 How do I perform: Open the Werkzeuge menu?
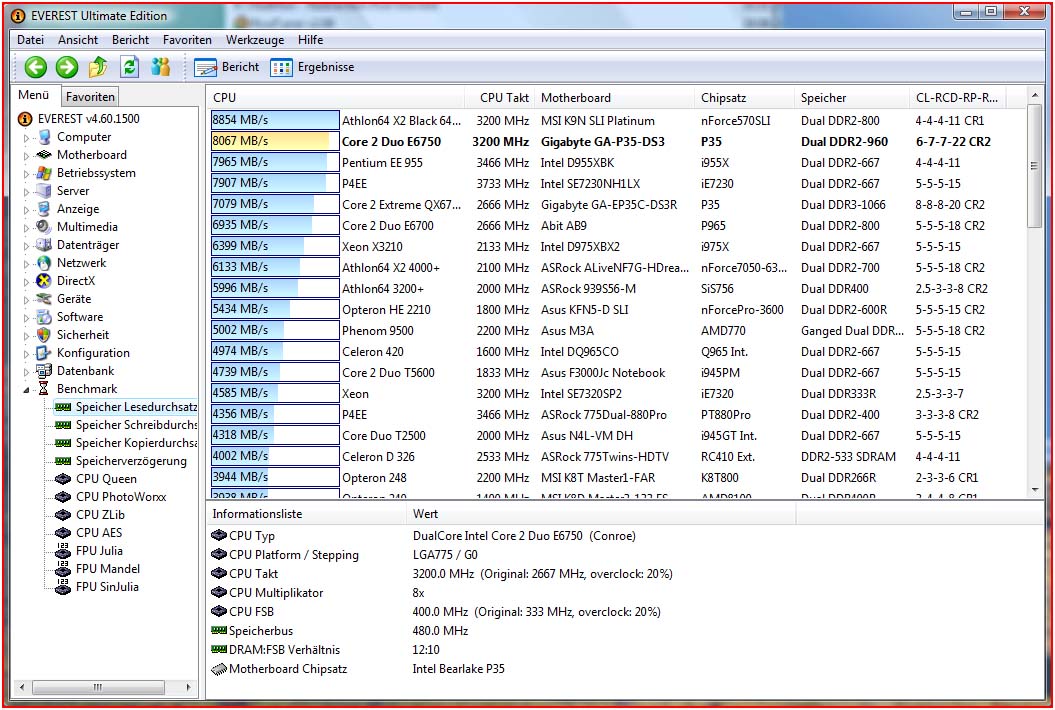[255, 40]
